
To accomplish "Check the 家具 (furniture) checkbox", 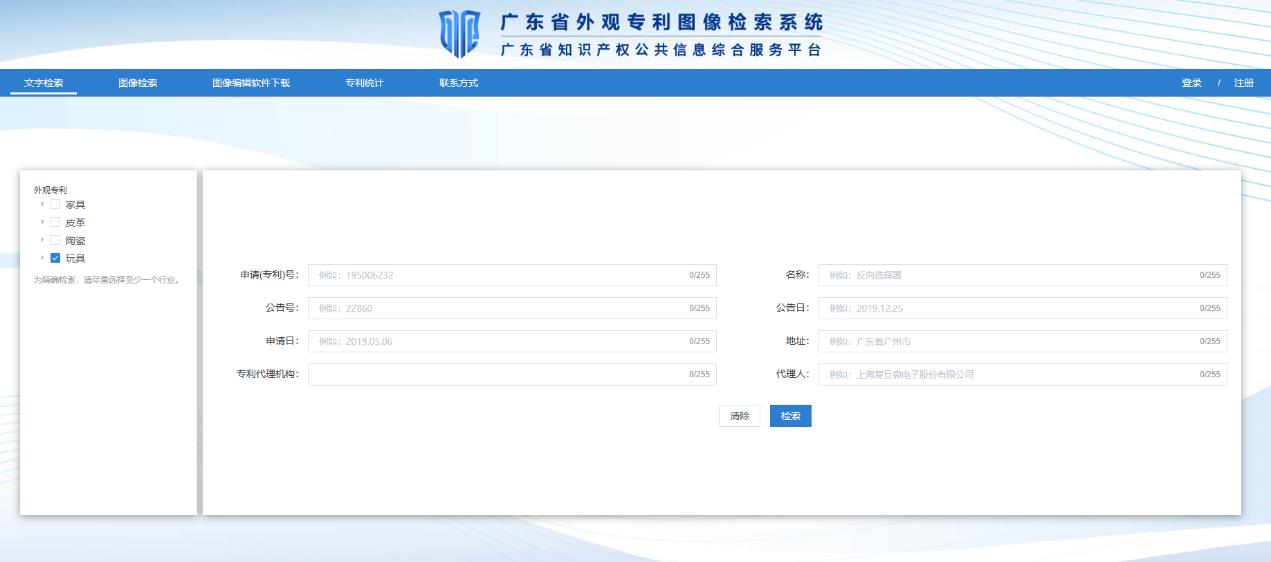I will click(x=55, y=205).
